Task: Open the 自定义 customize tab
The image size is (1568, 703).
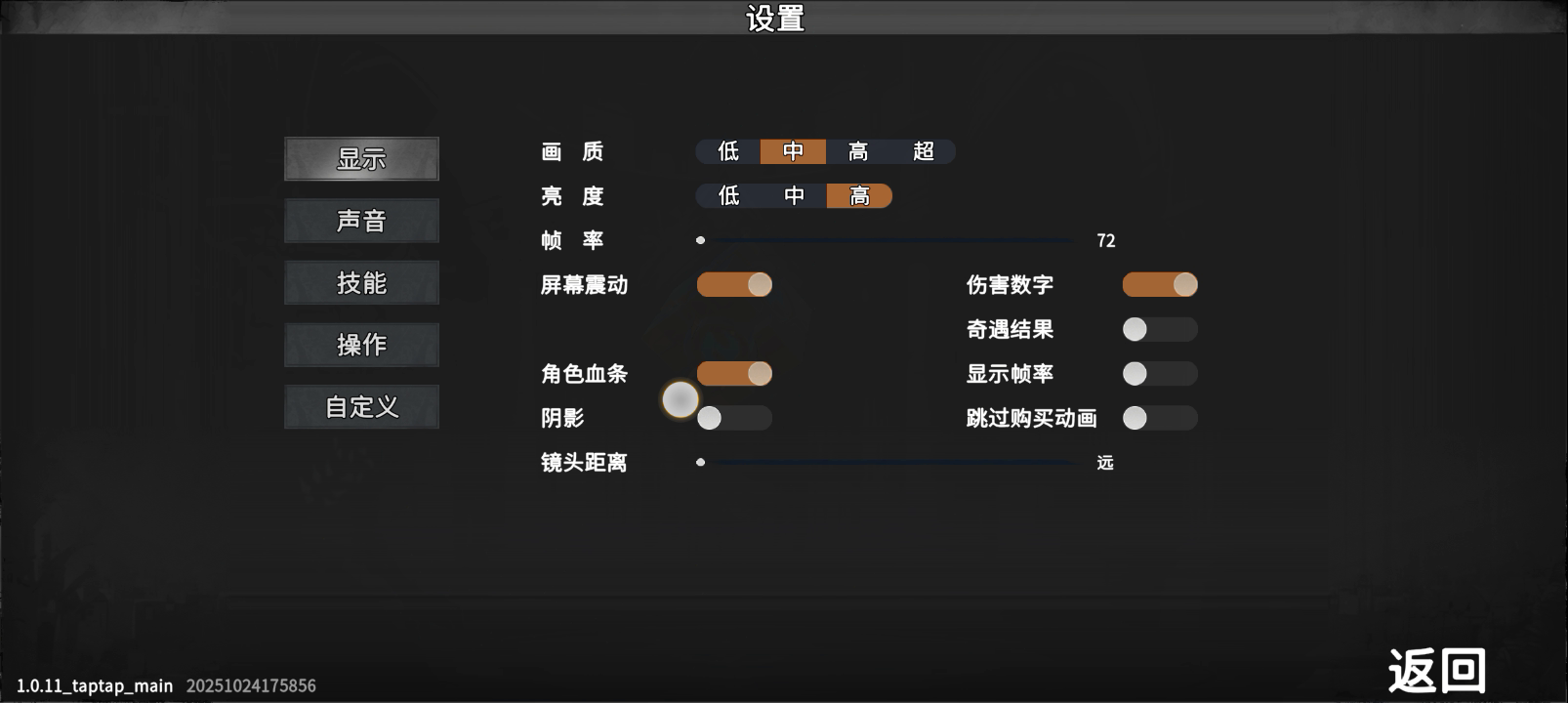Action: coord(361,407)
